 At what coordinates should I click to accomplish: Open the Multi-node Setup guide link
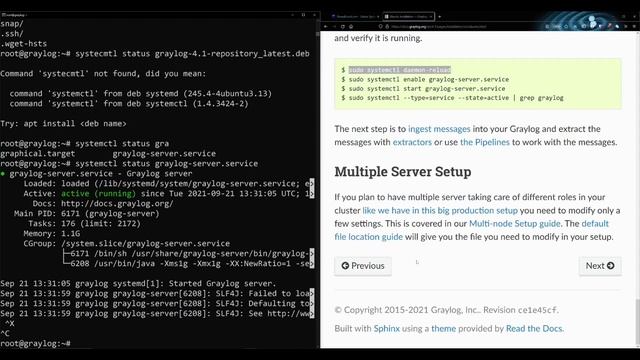tap(515, 224)
